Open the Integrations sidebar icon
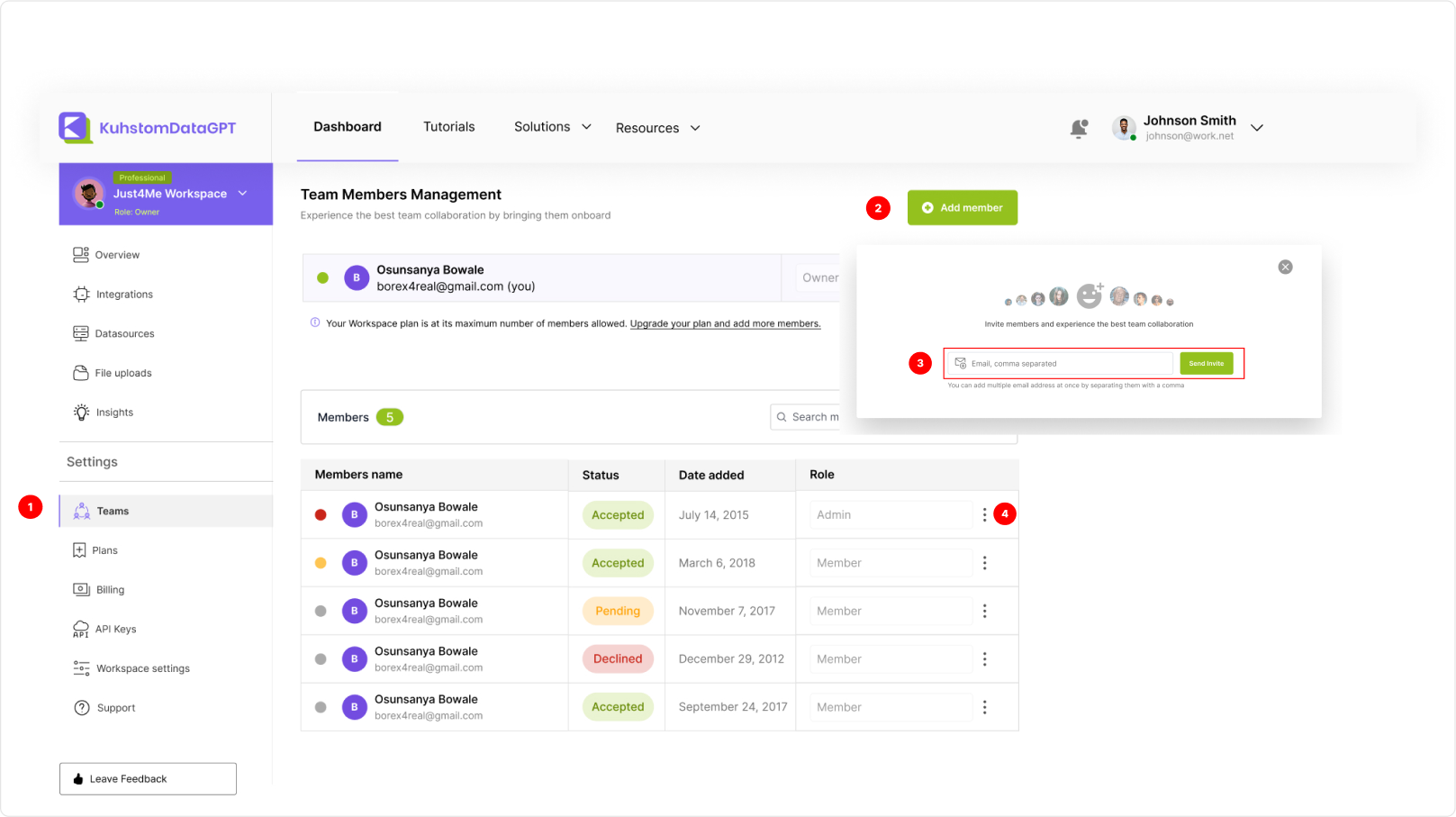Image resolution: width=1456 pixels, height=817 pixels. click(x=81, y=295)
